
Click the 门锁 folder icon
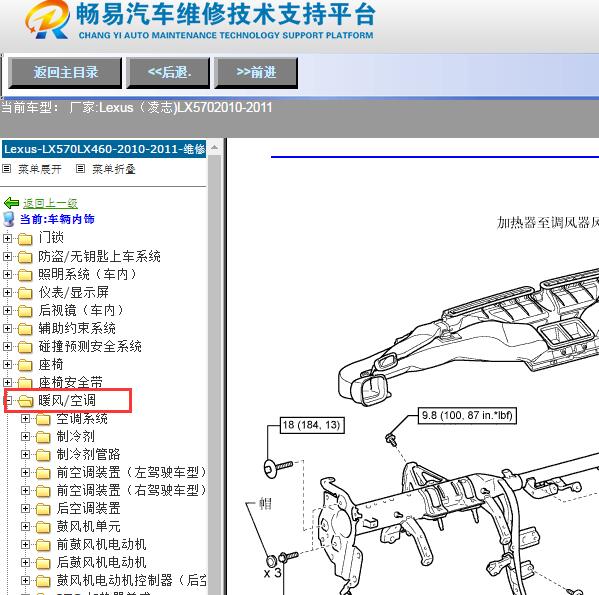click(x=25, y=239)
